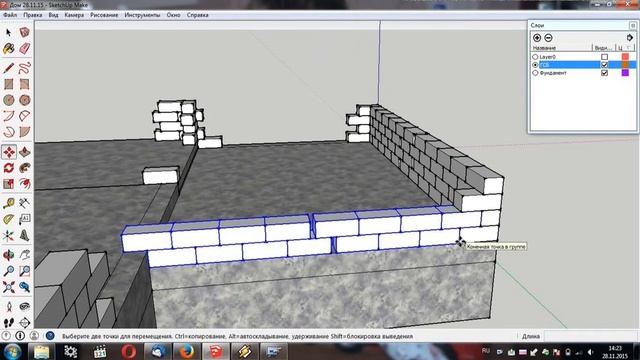The height and width of the screenshot is (360, 640).
Task: Select the Section Plane tool
Action: pyautogui.click(x=24, y=322)
